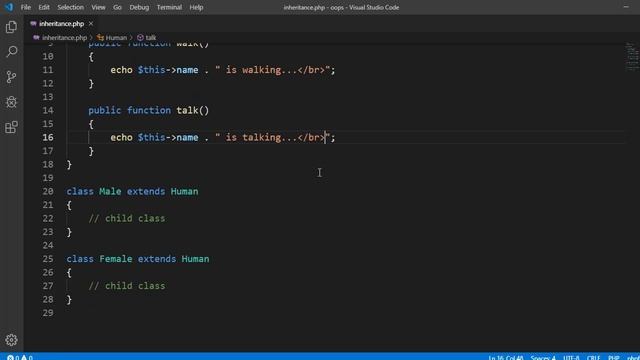Click the PHP language mode status

click(613, 357)
